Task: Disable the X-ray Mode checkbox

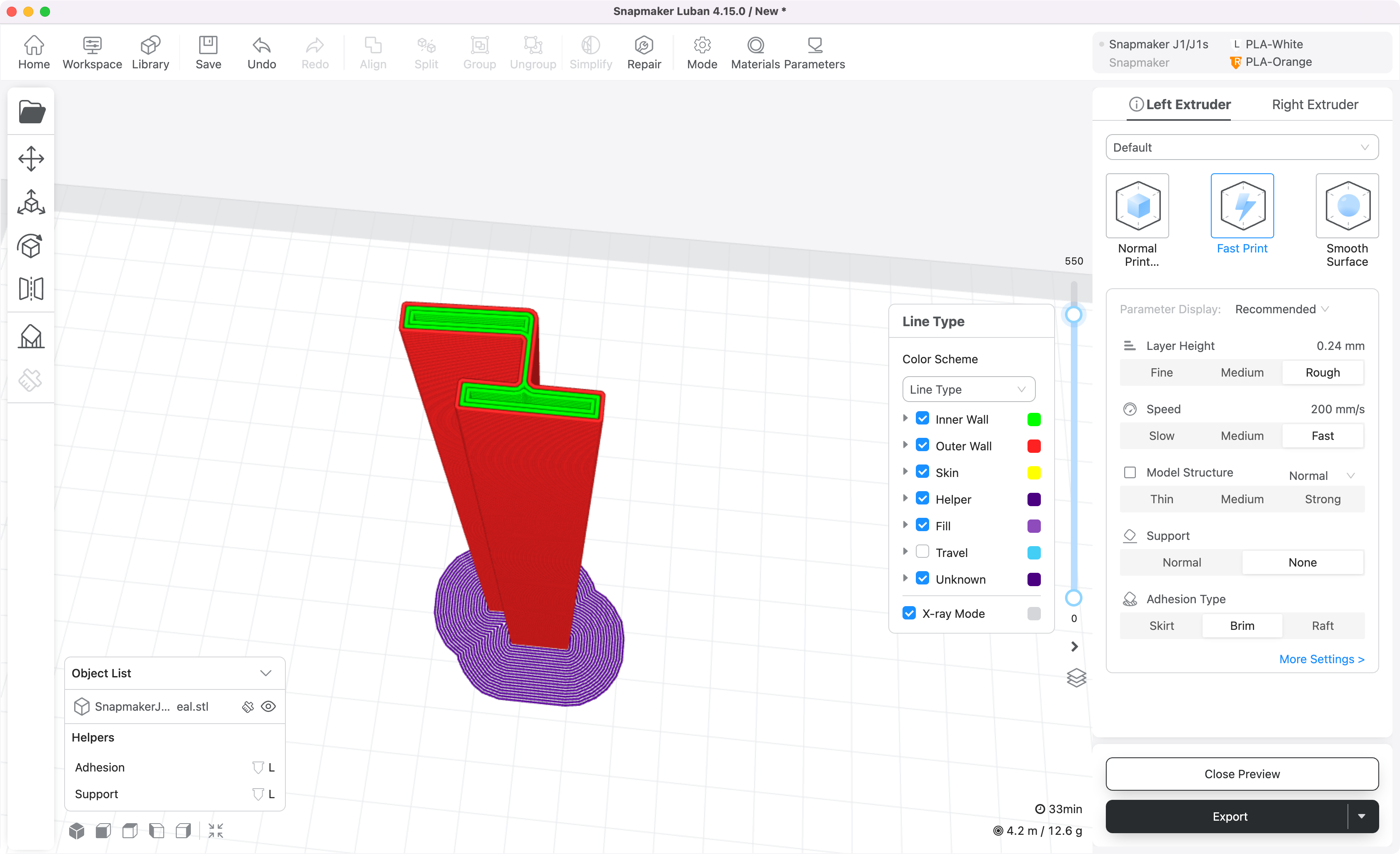Action: [909, 613]
